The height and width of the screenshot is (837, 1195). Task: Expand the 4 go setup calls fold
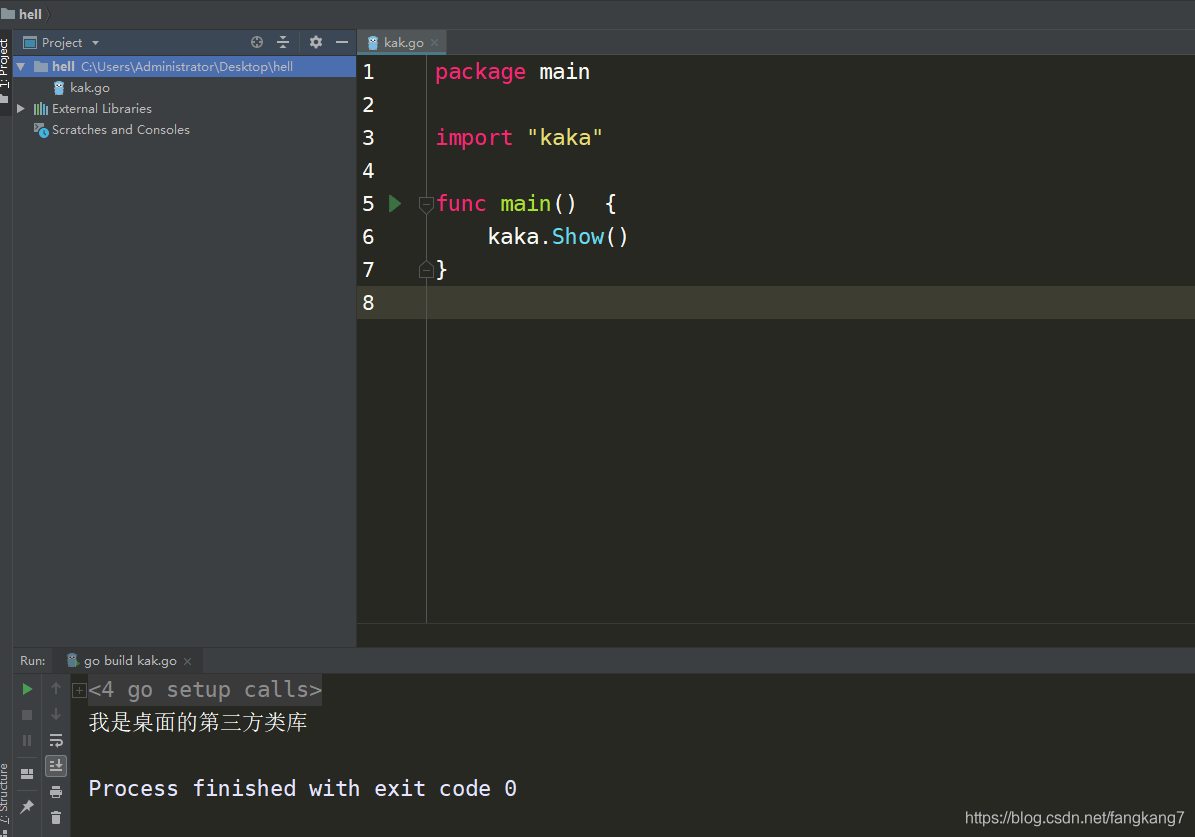tap(79, 691)
